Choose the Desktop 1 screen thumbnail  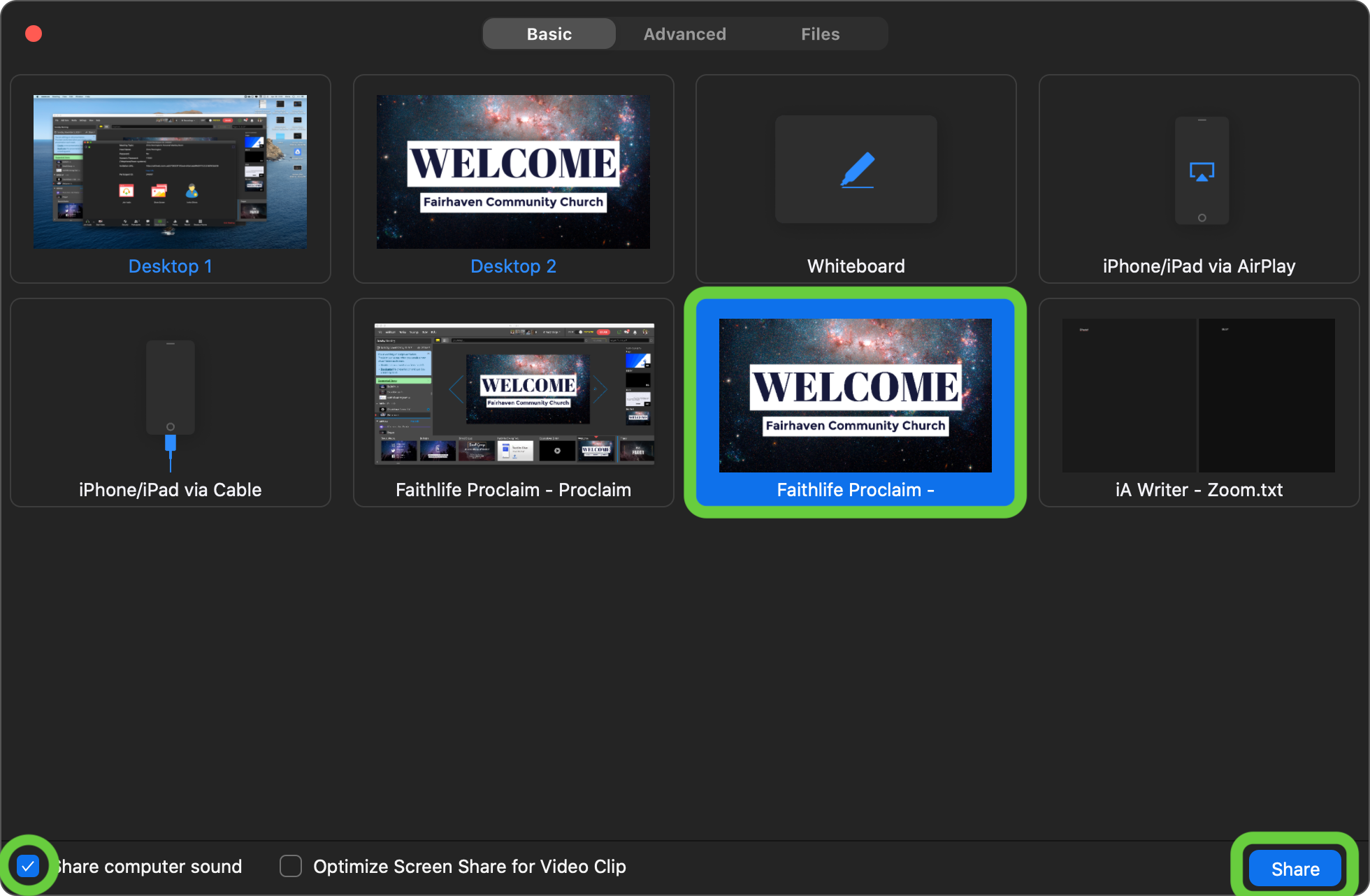(x=170, y=172)
